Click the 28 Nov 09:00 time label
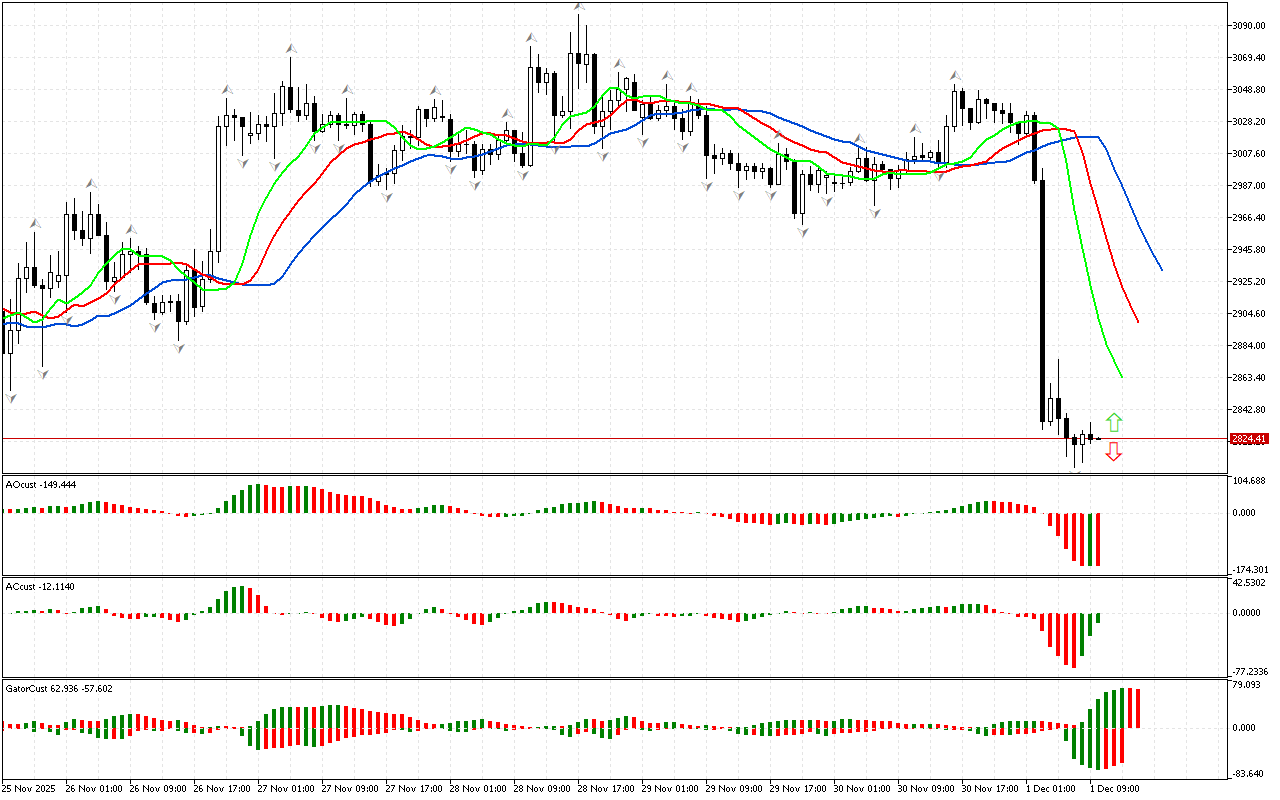Viewport: 1280px width, 800px height. [x=543, y=789]
